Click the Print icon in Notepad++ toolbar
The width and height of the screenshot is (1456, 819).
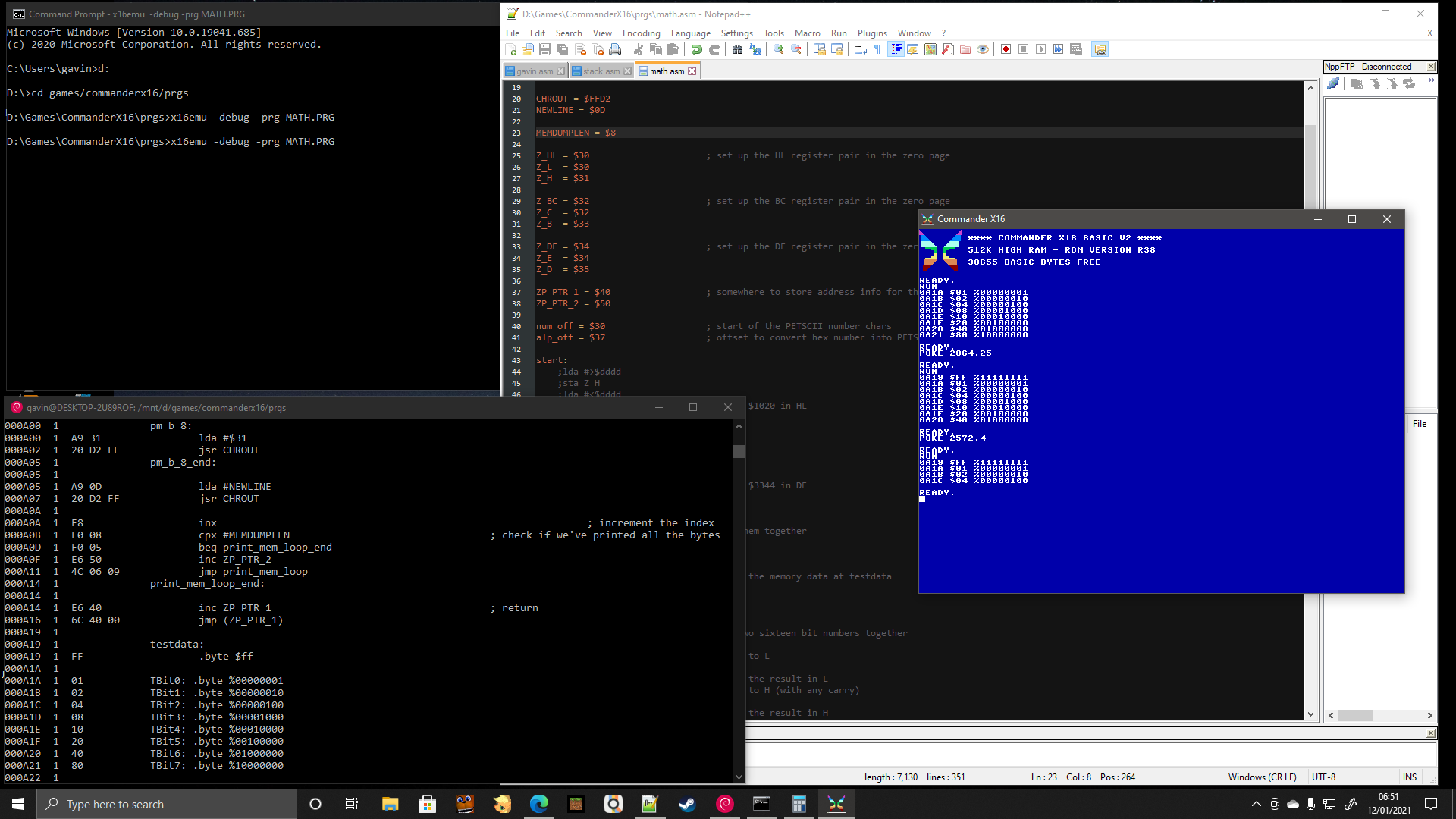(x=615, y=49)
